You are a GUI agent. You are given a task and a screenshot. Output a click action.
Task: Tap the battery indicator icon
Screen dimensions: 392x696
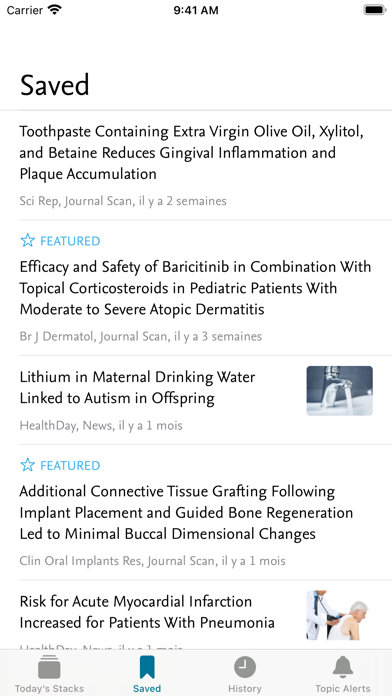[x=375, y=10]
